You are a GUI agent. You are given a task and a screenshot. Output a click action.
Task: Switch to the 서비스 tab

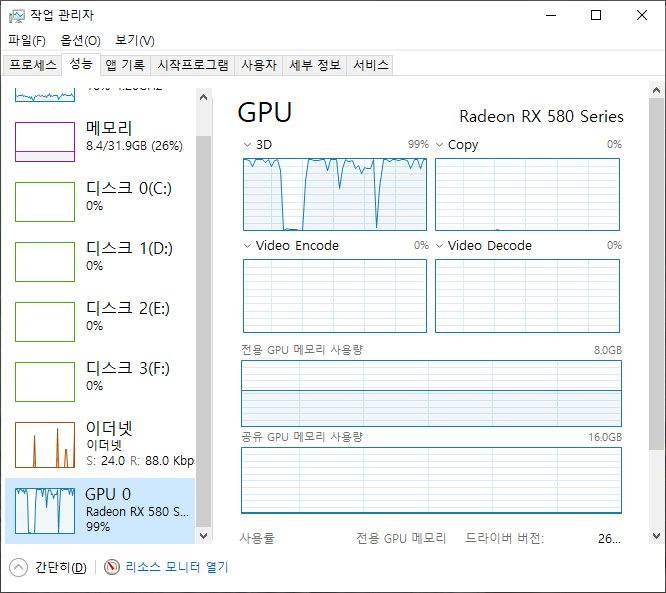[370, 65]
